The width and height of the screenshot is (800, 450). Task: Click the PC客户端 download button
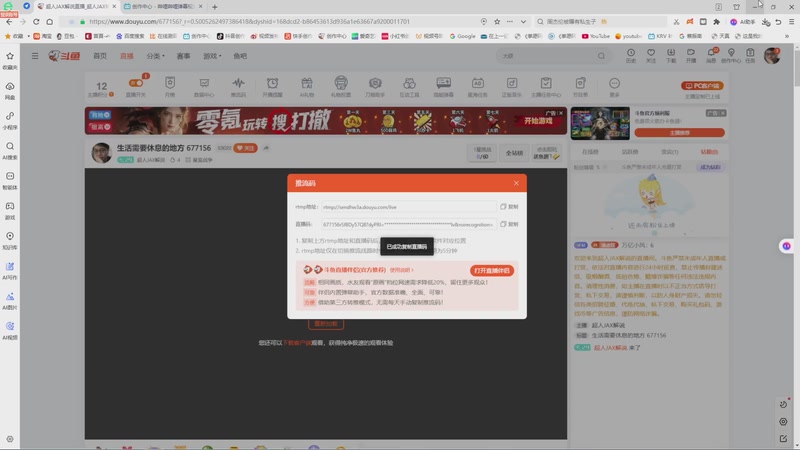click(702, 86)
